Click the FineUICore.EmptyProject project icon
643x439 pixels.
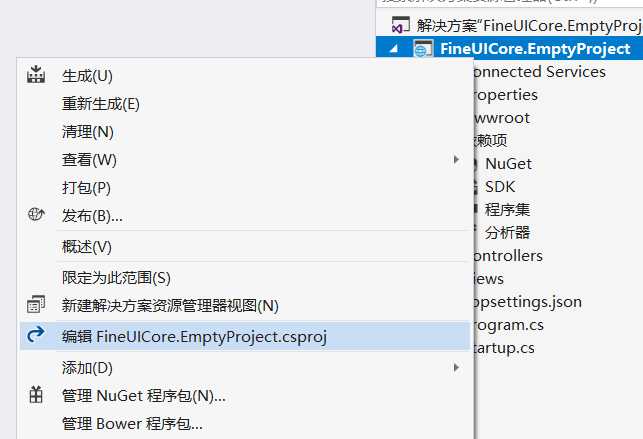424,48
